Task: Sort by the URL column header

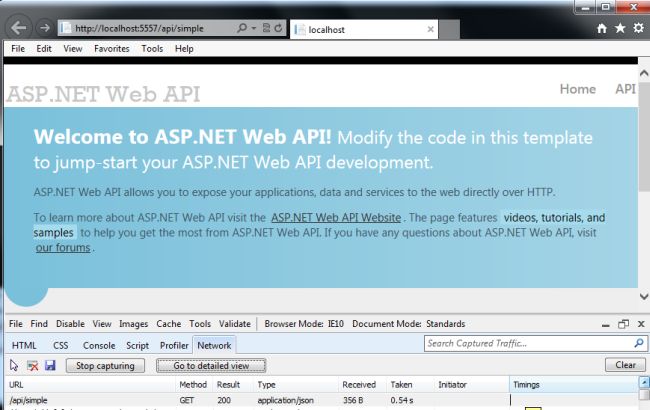Action: tap(90, 385)
